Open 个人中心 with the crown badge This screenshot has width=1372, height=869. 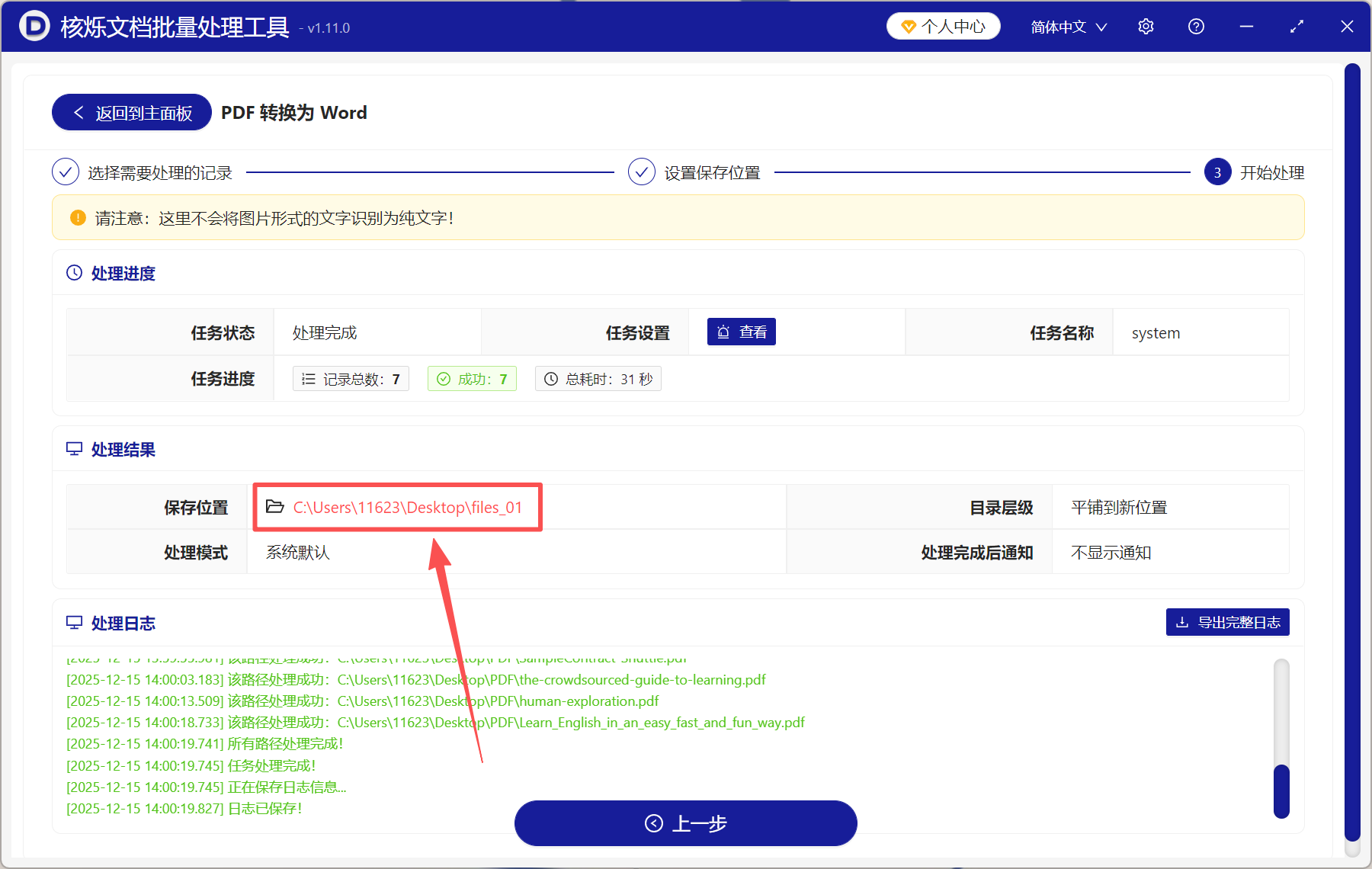click(943, 25)
